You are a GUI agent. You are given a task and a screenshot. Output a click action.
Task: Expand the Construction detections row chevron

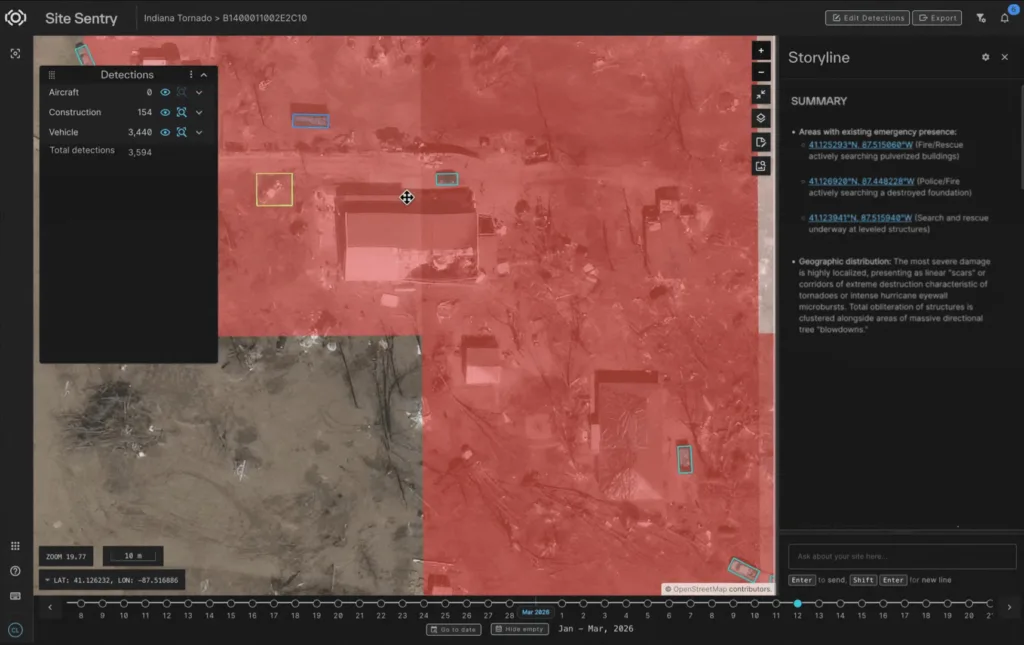[199, 112]
